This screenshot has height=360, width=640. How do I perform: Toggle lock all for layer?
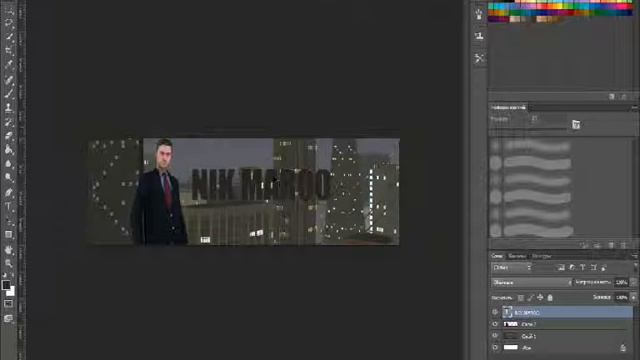[x=550, y=298]
